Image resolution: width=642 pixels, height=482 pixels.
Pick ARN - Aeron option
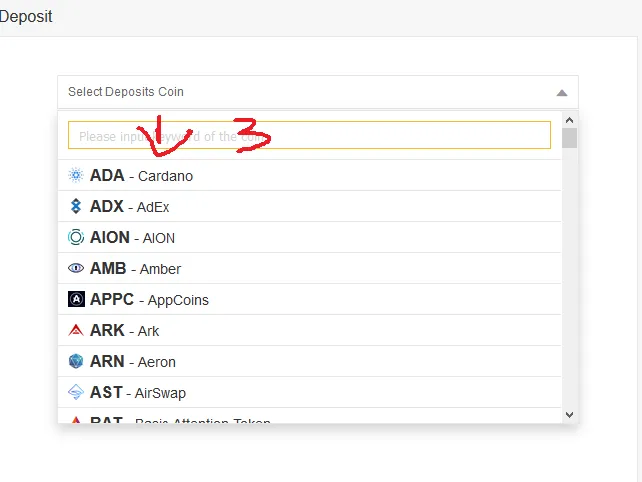(310, 361)
